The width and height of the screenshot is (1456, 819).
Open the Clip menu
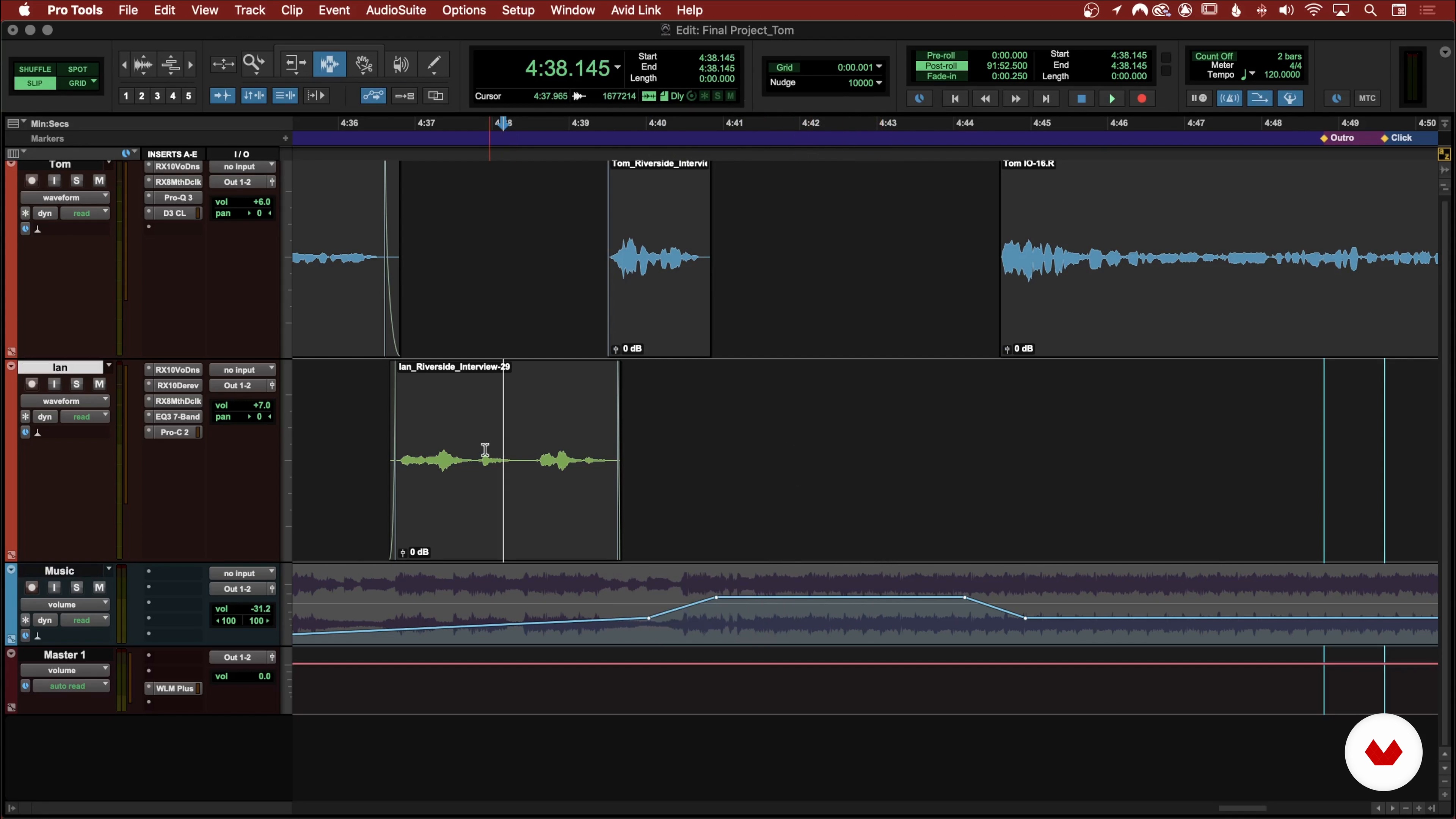[x=292, y=10]
